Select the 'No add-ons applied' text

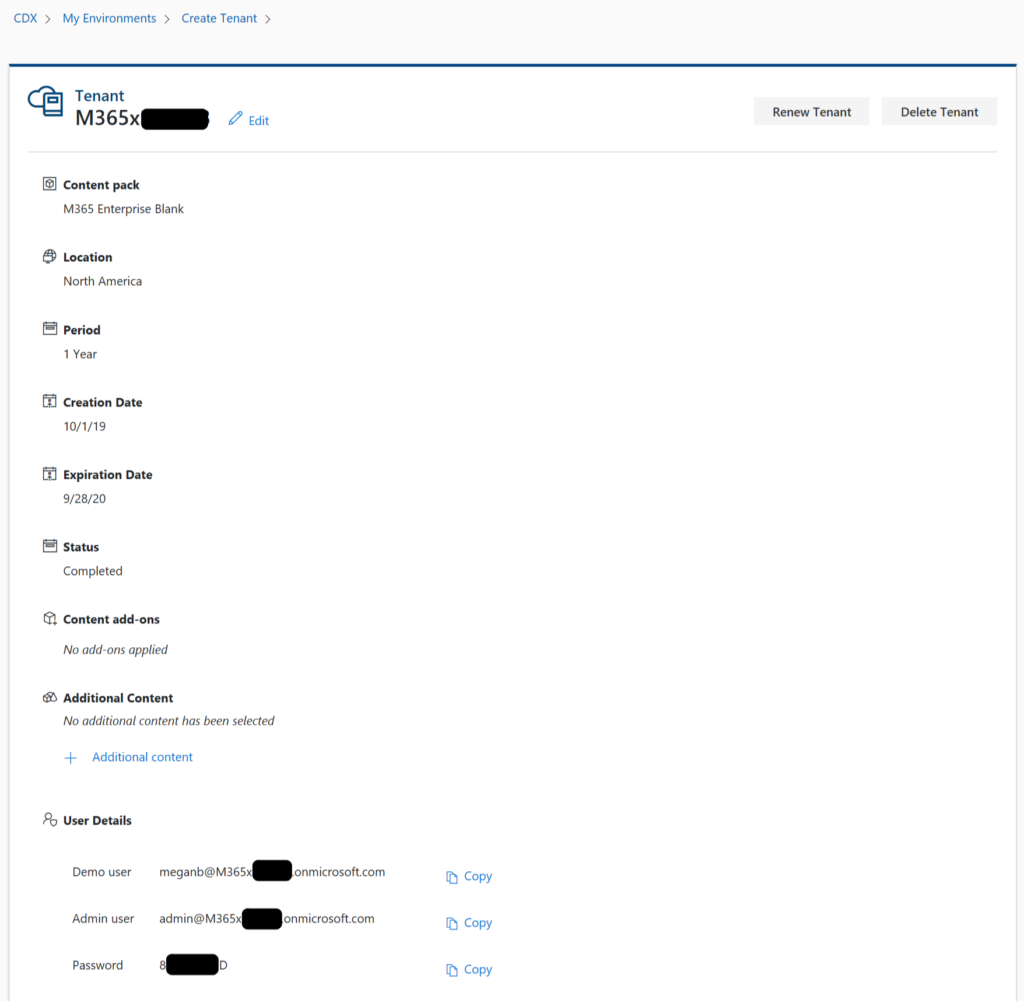116,650
